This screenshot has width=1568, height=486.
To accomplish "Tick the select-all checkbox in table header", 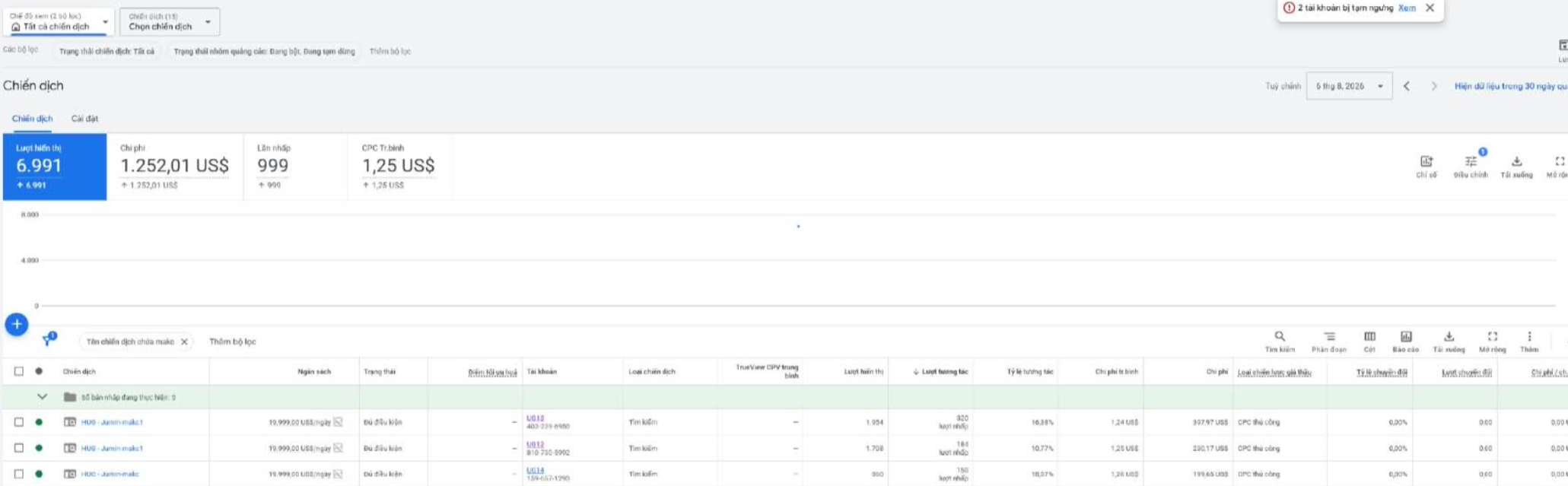I will (x=19, y=371).
